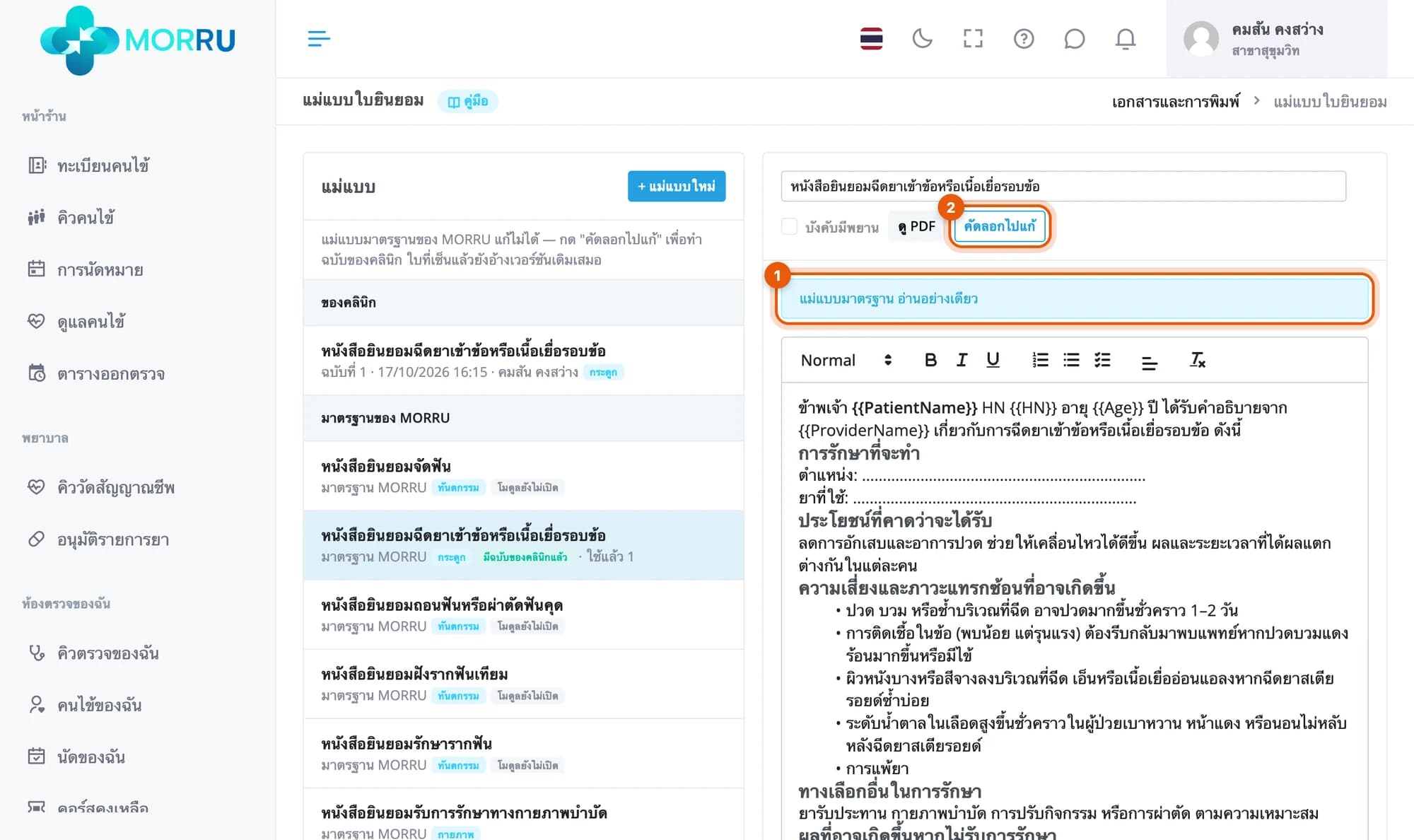Clear text formatting in editor
1414x840 pixels.
pyautogui.click(x=1197, y=360)
